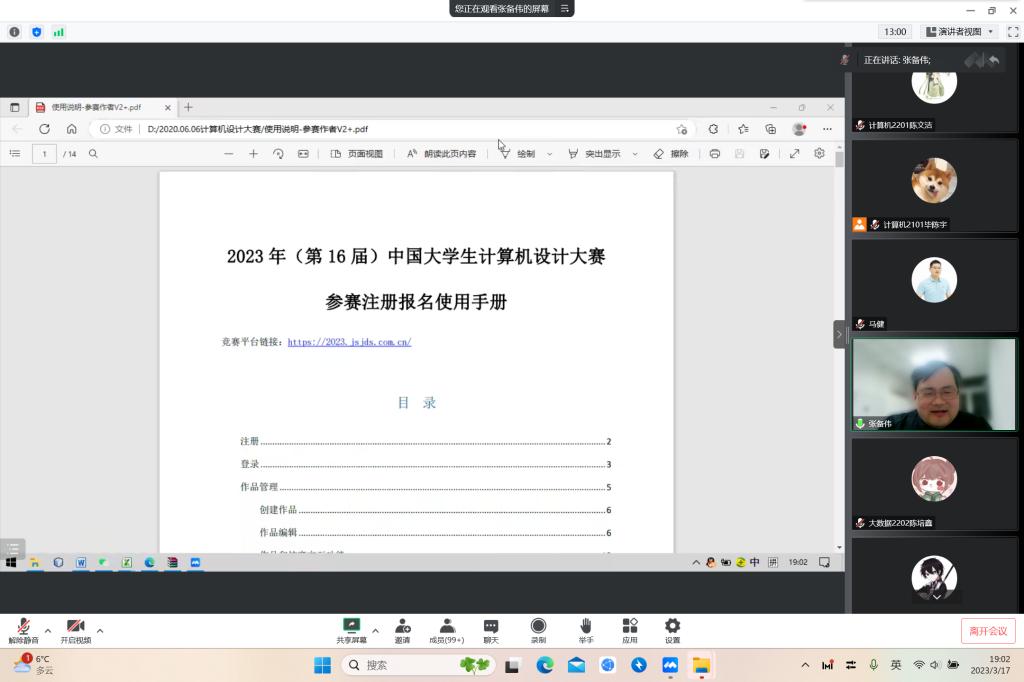Show the 成员 members list
The width and height of the screenshot is (1024, 682).
[446, 629]
